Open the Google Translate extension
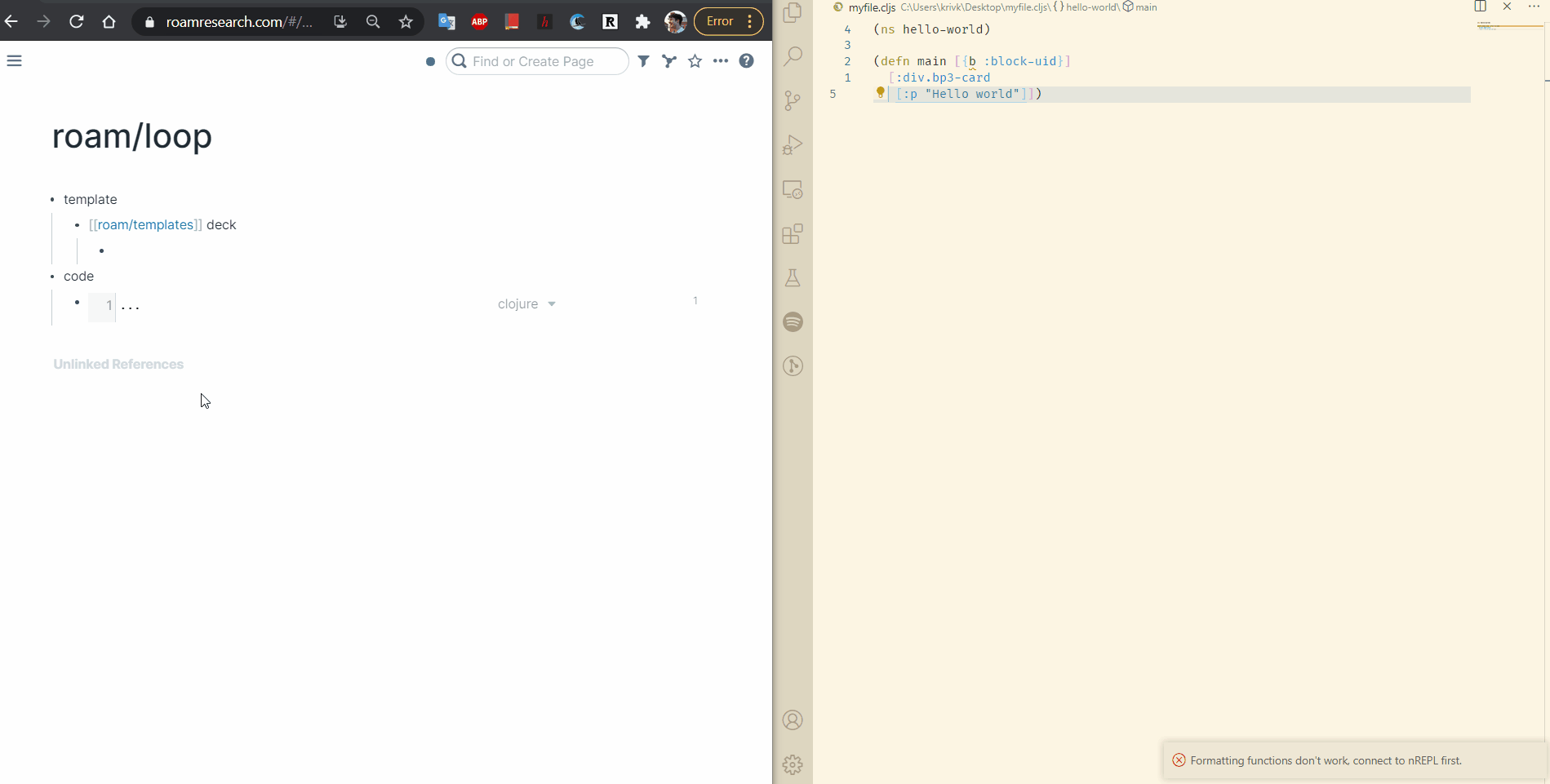Viewport: 1550px width, 784px height. click(x=446, y=22)
